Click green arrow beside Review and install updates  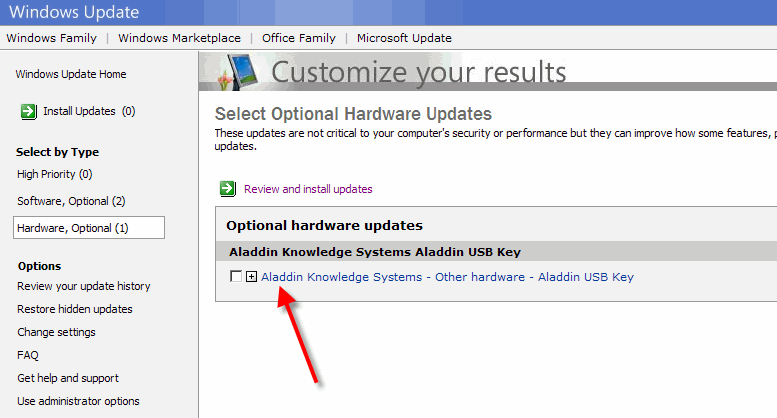pos(228,189)
